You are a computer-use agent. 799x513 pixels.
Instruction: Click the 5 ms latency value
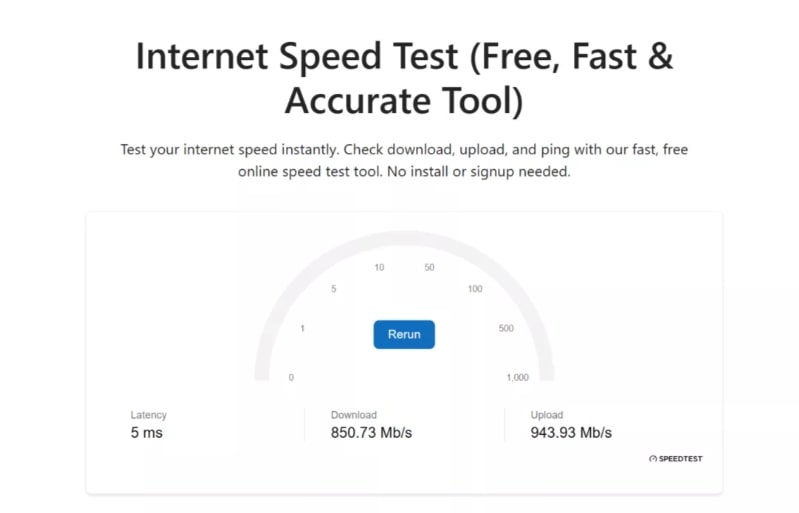tap(146, 433)
